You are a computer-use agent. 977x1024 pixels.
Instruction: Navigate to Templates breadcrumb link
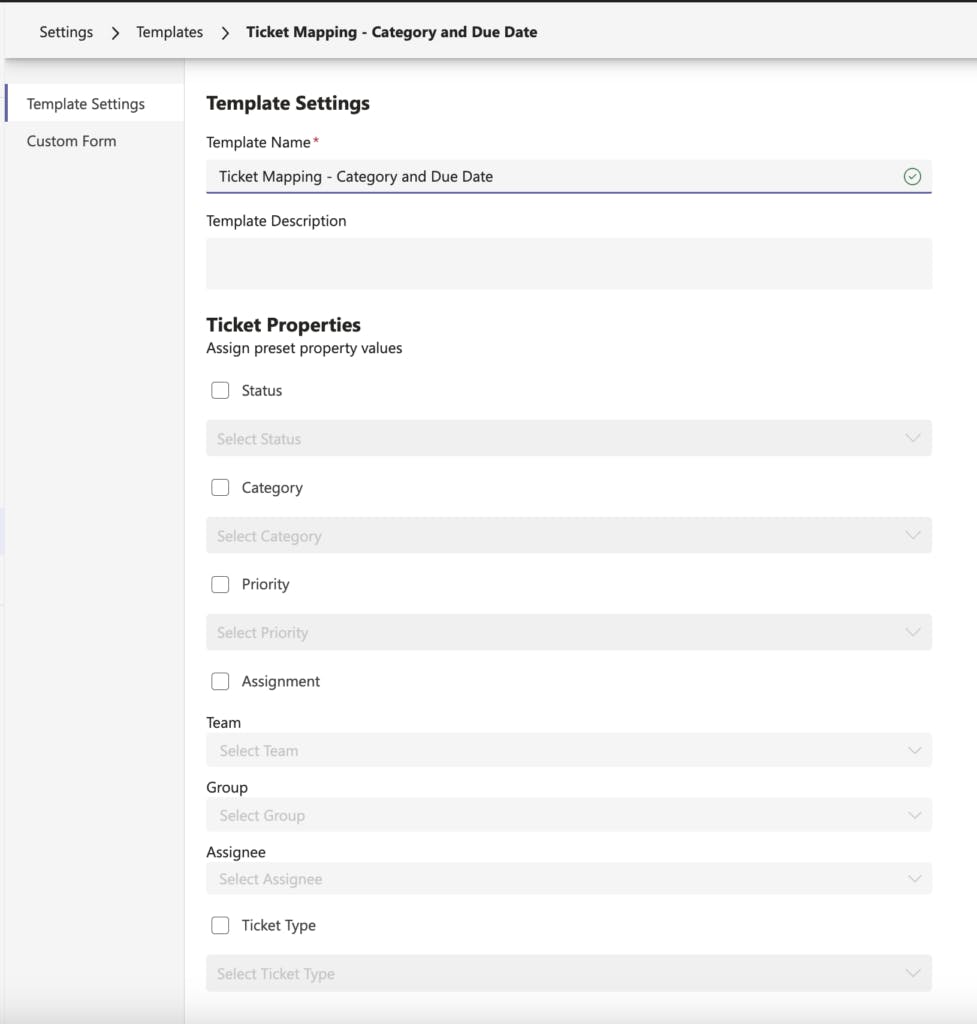pos(169,32)
